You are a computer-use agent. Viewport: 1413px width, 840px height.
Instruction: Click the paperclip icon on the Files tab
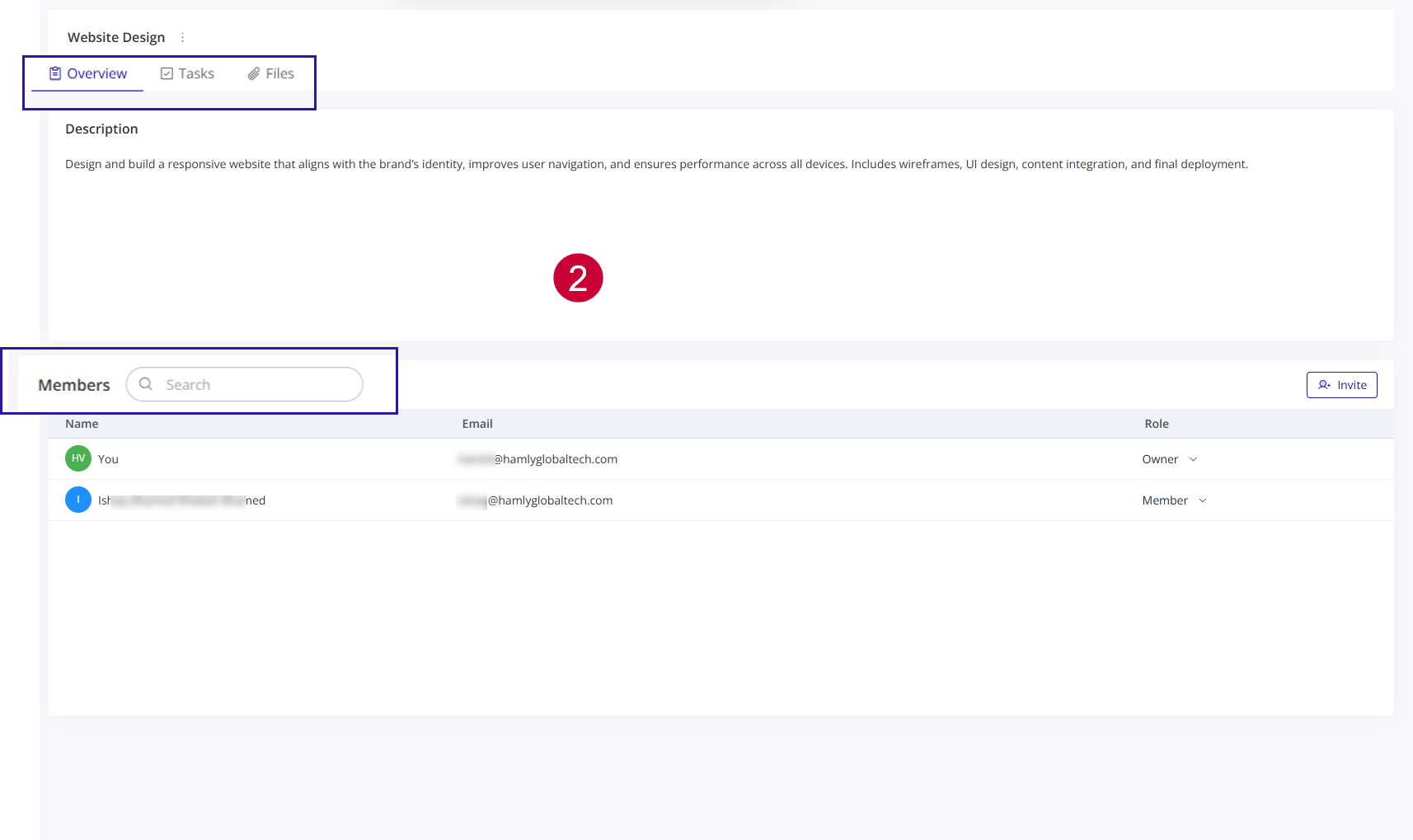(x=254, y=73)
